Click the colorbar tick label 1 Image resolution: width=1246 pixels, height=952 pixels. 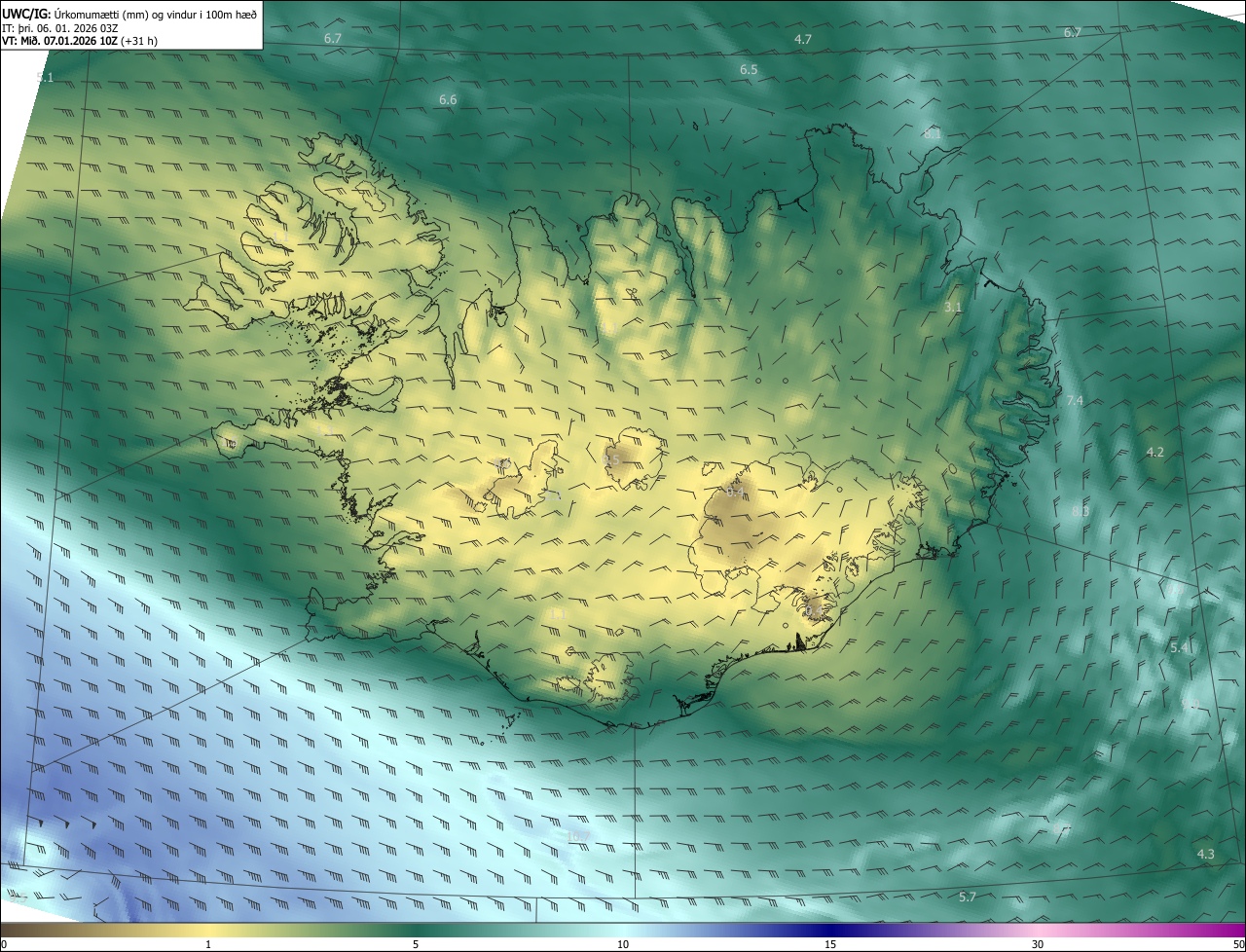pyautogui.click(x=208, y=944)
